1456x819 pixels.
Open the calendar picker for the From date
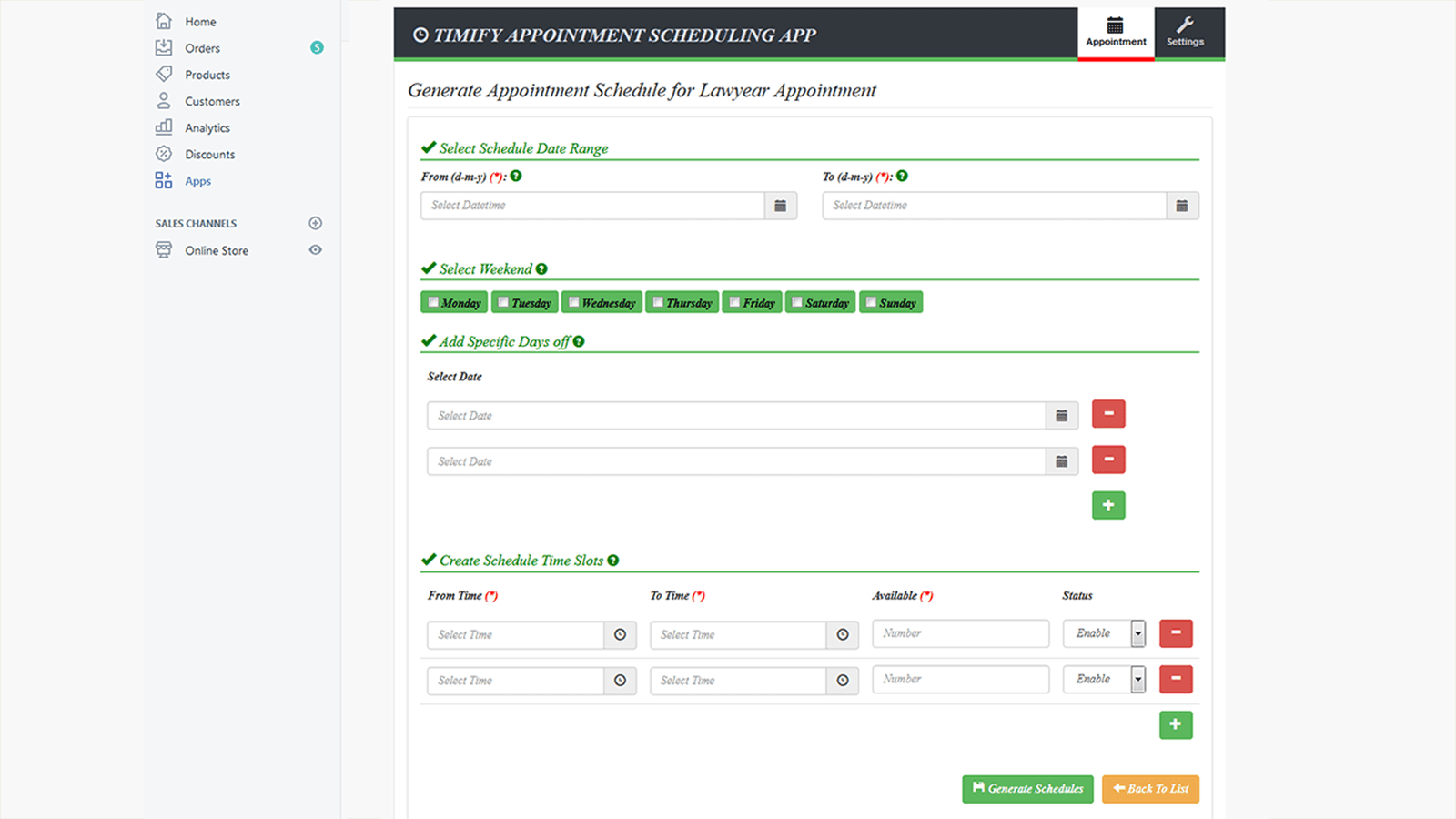point(780,206)
